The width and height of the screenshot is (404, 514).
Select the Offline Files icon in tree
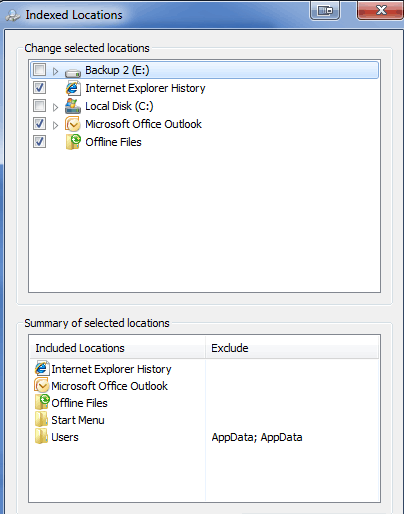pyautogui.click(x=73, y=142)
